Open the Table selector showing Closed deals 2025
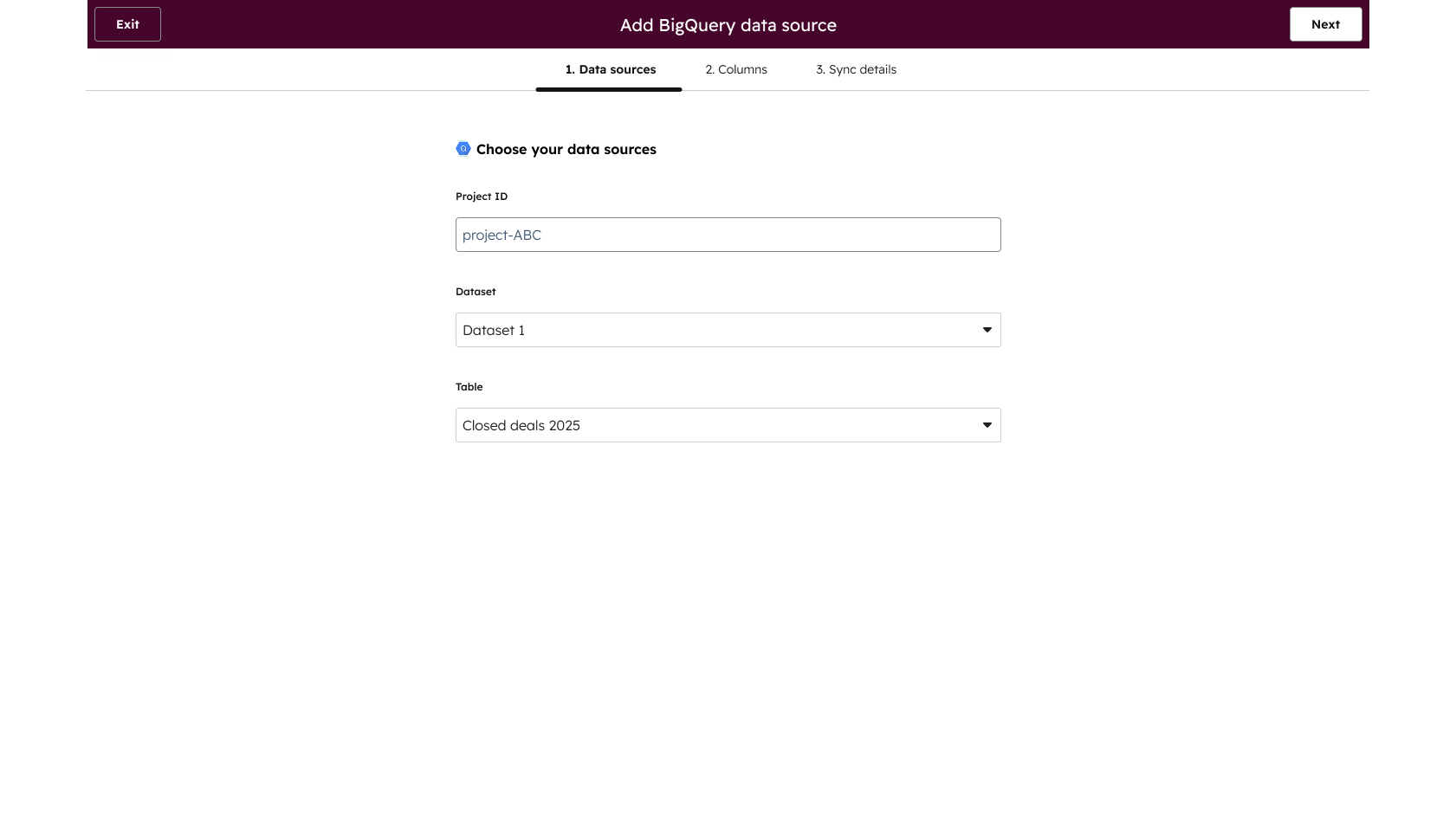This screenshot has height=819, width=1456. 728,425
